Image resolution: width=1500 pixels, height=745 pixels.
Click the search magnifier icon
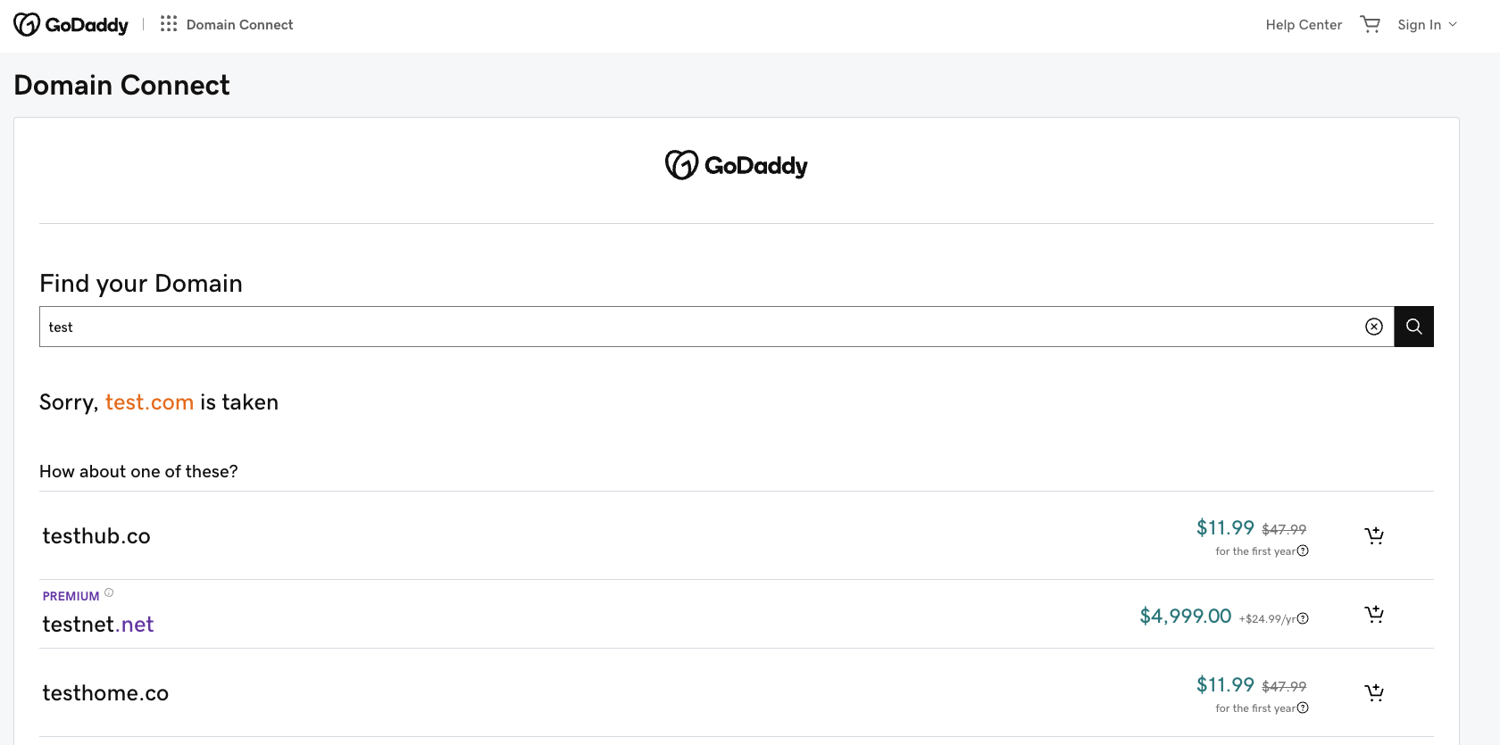(x=1413, y=326)
